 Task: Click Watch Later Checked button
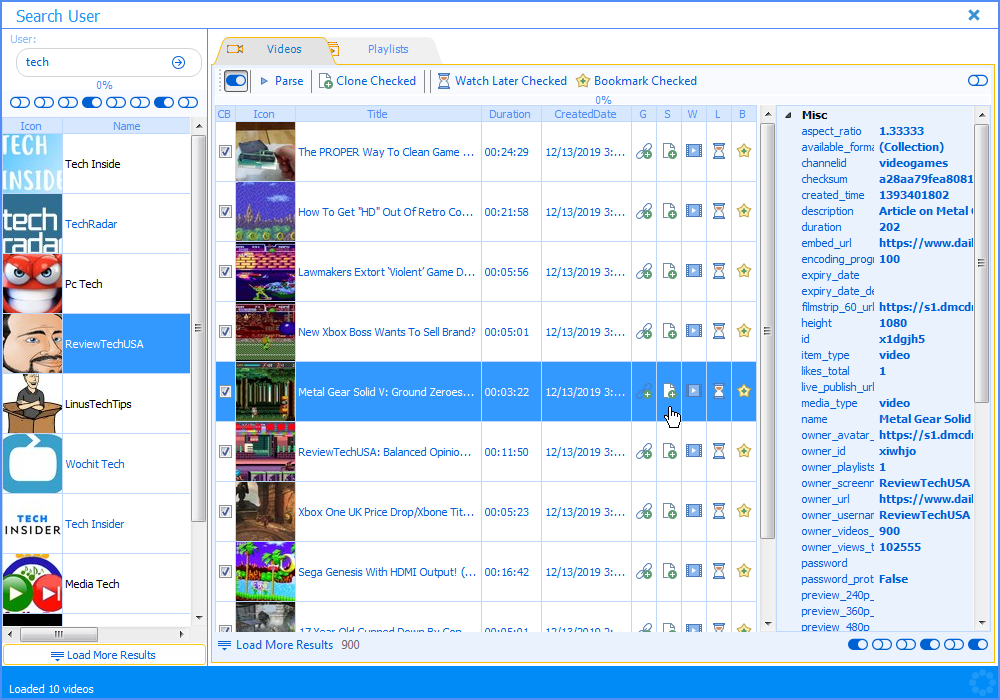tap(503, 81)
